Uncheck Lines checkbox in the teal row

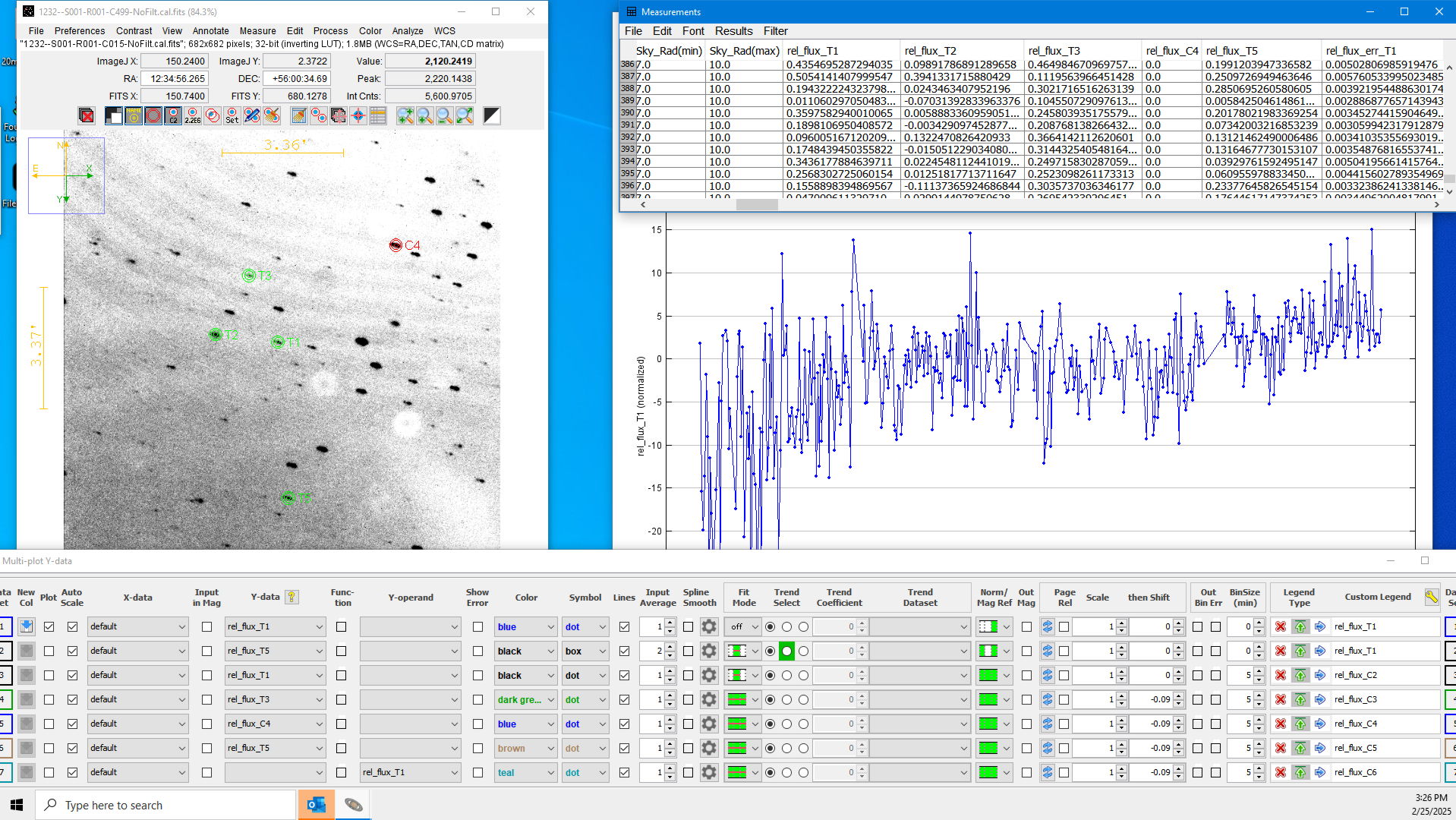[x=624, y=773]
